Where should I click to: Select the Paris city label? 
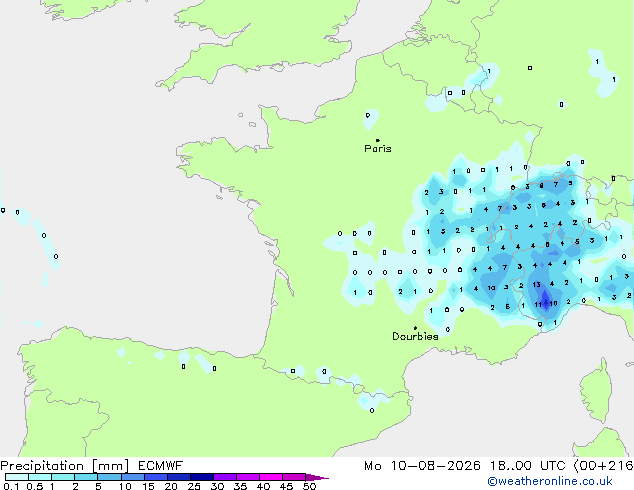pos(378,149)
